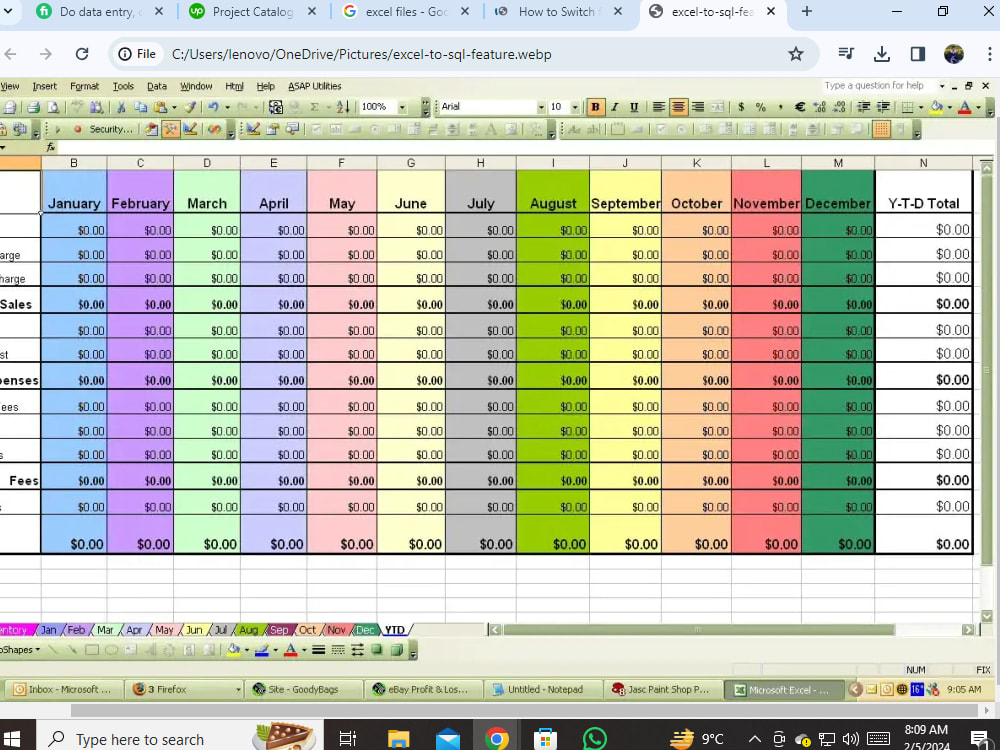Toggle Italic formatting
Viewport: 1000px width, 750px height.
click(x=615, y=106)
